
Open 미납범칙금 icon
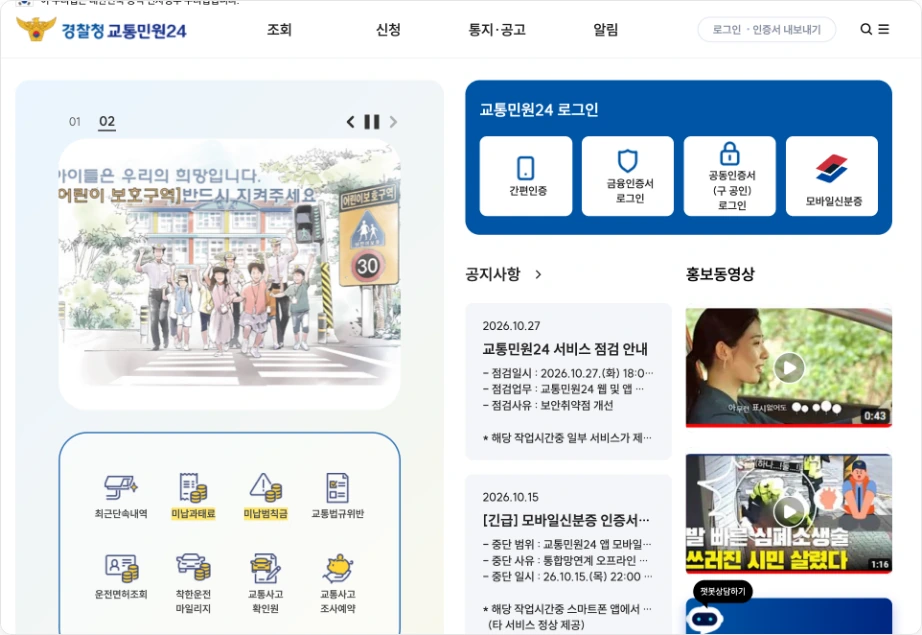point(265,496)
